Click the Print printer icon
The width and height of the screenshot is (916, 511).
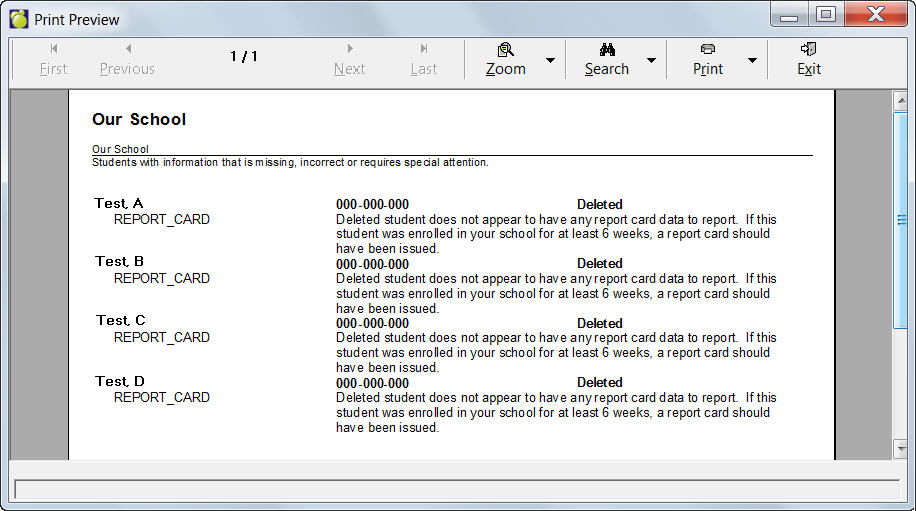tap(708, 49)
